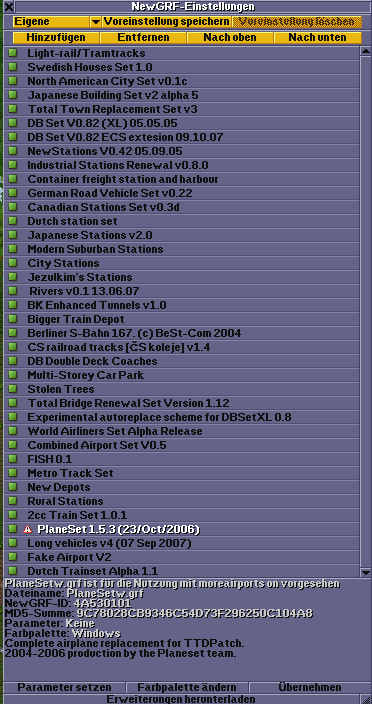Click green square beside Canadian Stations Set
The width and height of the screenshot is (372, 704).
[x=13, y=207]
